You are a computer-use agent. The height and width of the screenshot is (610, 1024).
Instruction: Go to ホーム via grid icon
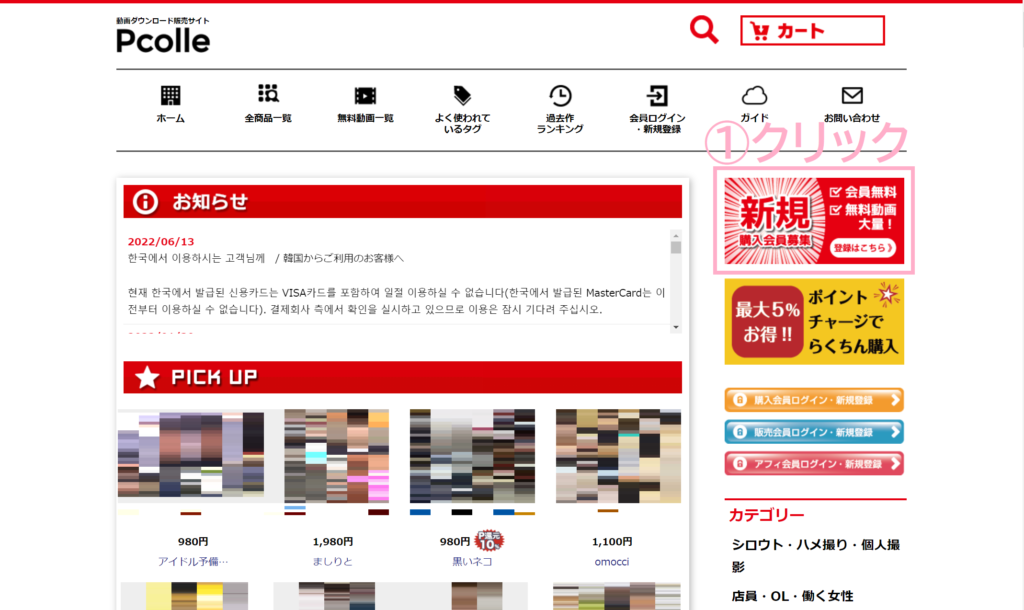coord(171,96)
